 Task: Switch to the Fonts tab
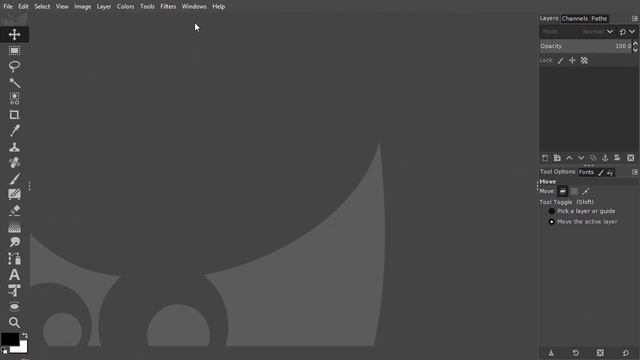586,172
